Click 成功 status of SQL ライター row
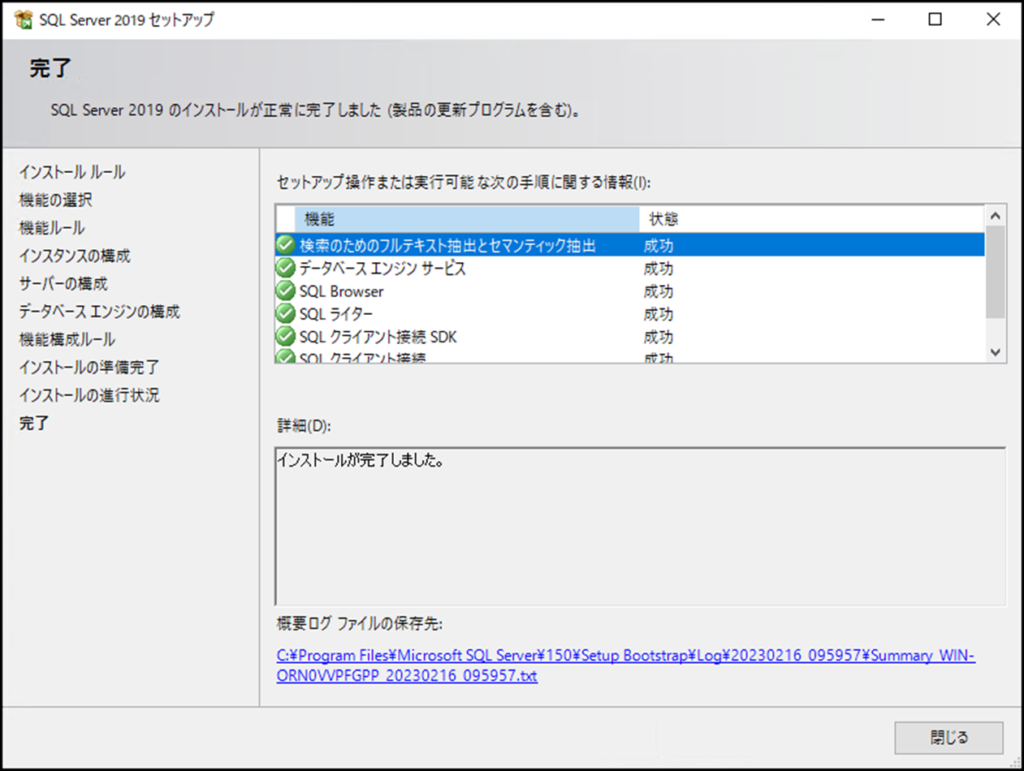 (658, 314)
